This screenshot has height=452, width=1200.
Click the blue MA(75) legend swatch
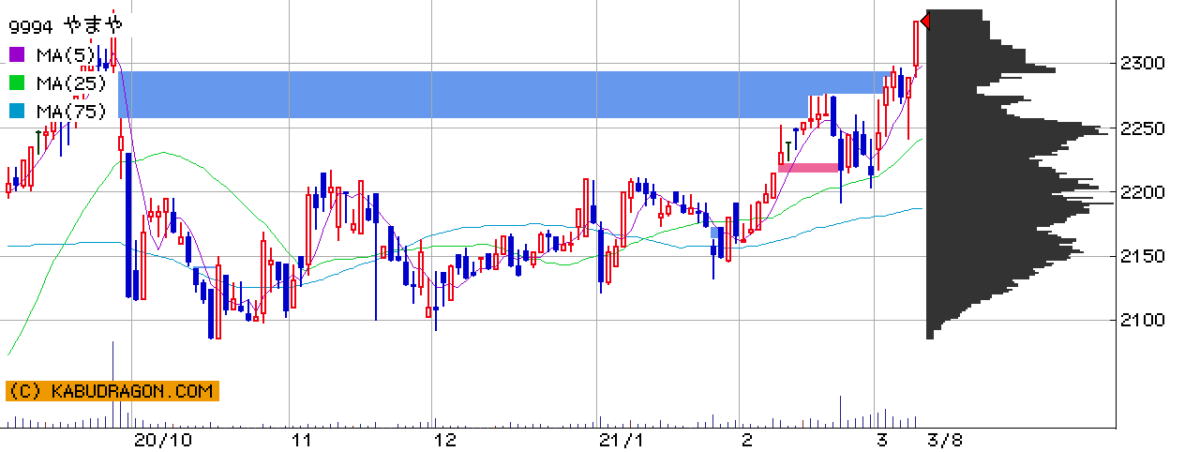point(16,112)
